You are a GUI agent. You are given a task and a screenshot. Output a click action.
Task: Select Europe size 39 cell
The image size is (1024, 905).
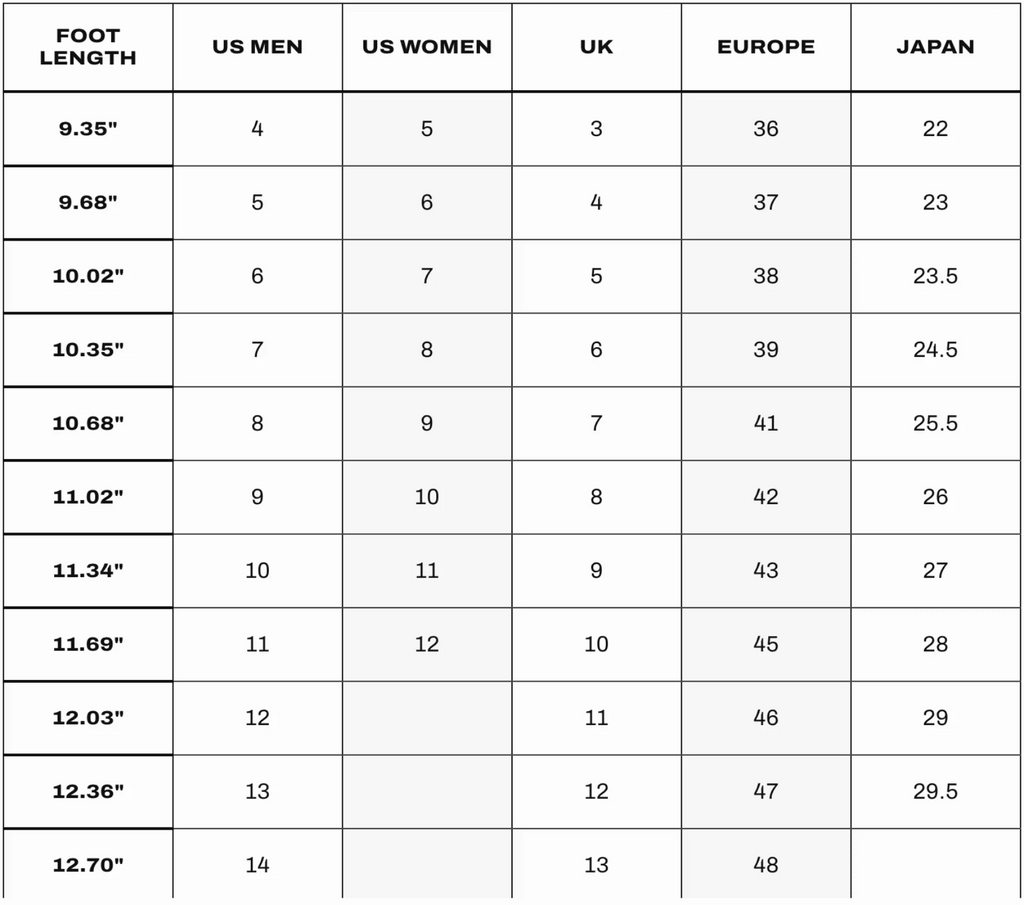tap(766, 349)
